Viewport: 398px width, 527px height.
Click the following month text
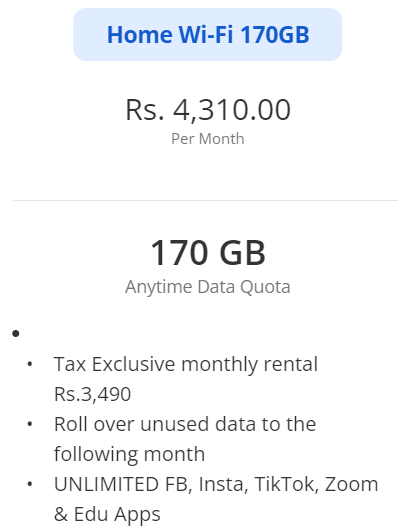point(129,454)
